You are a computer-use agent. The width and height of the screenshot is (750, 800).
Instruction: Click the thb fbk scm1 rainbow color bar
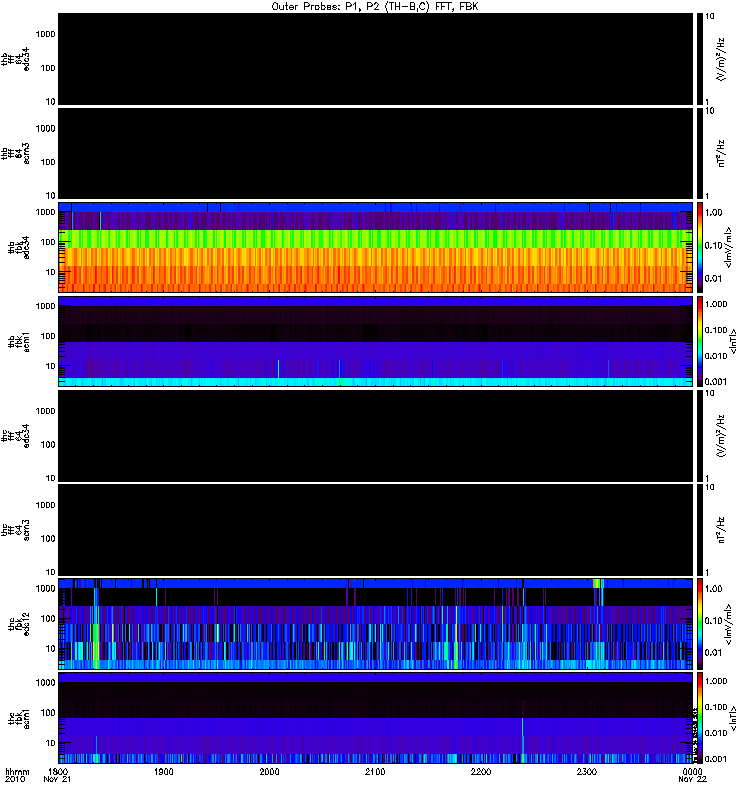pyautogui.click(x=700, y=341)
